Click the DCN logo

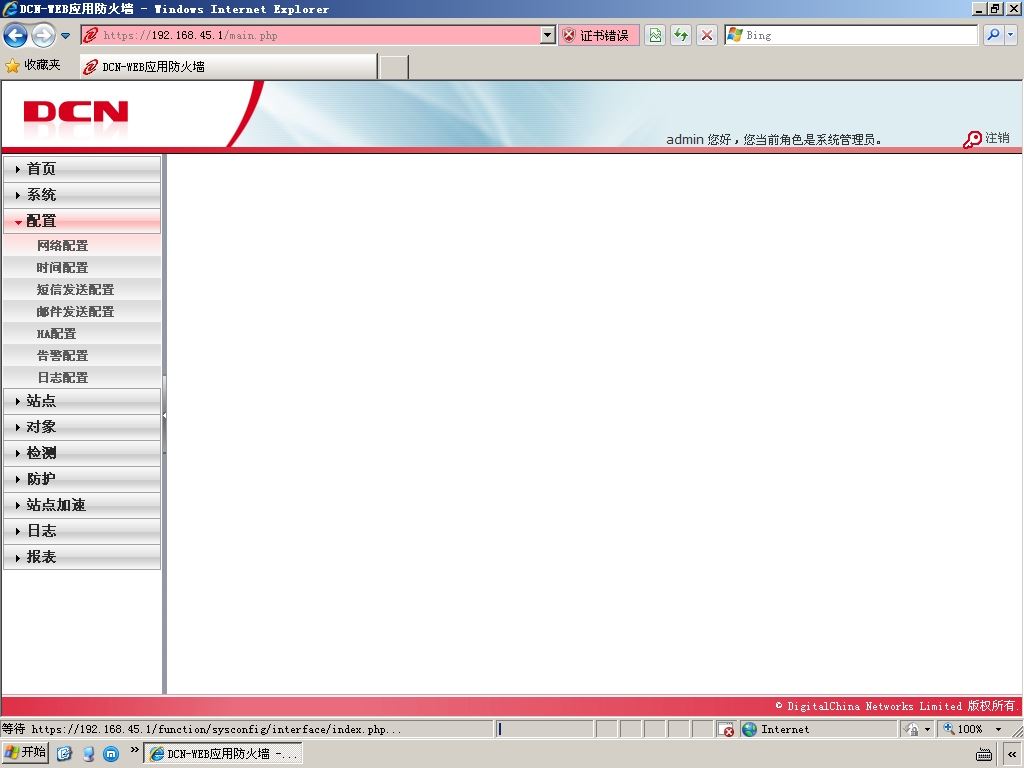pyautogui.click(x=76, y=112)
